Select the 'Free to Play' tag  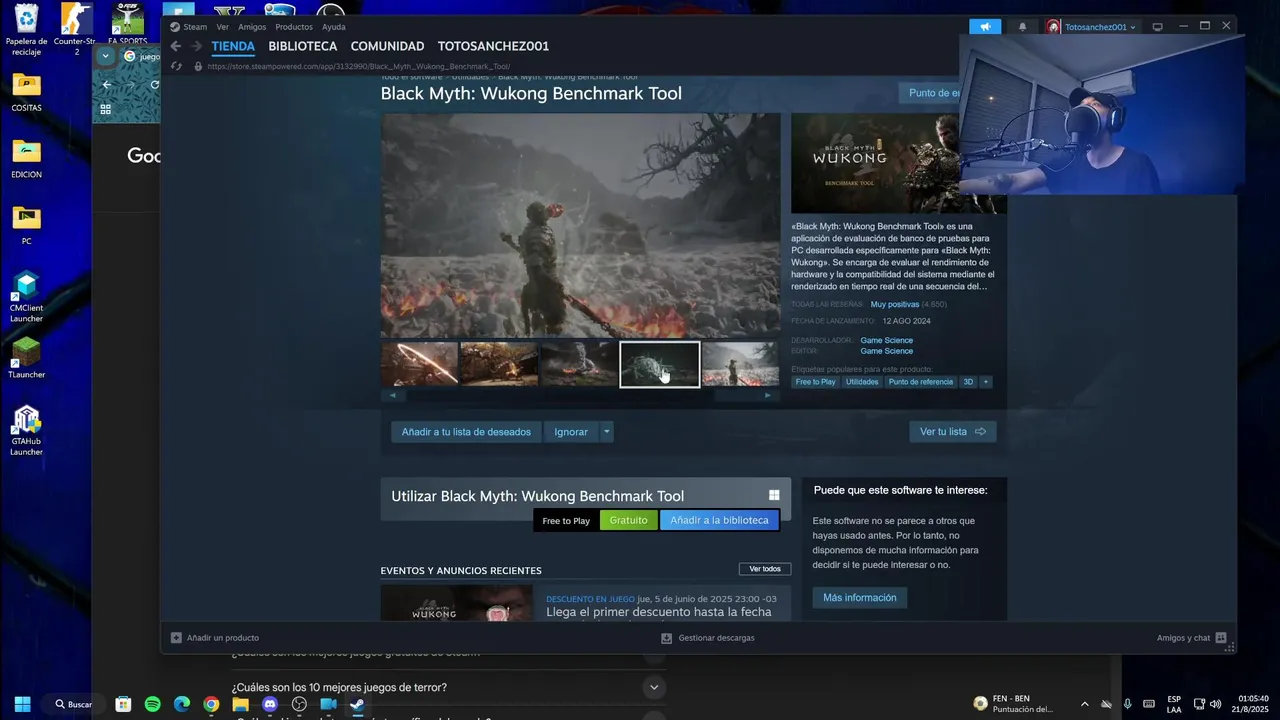[x=815, y=382]
